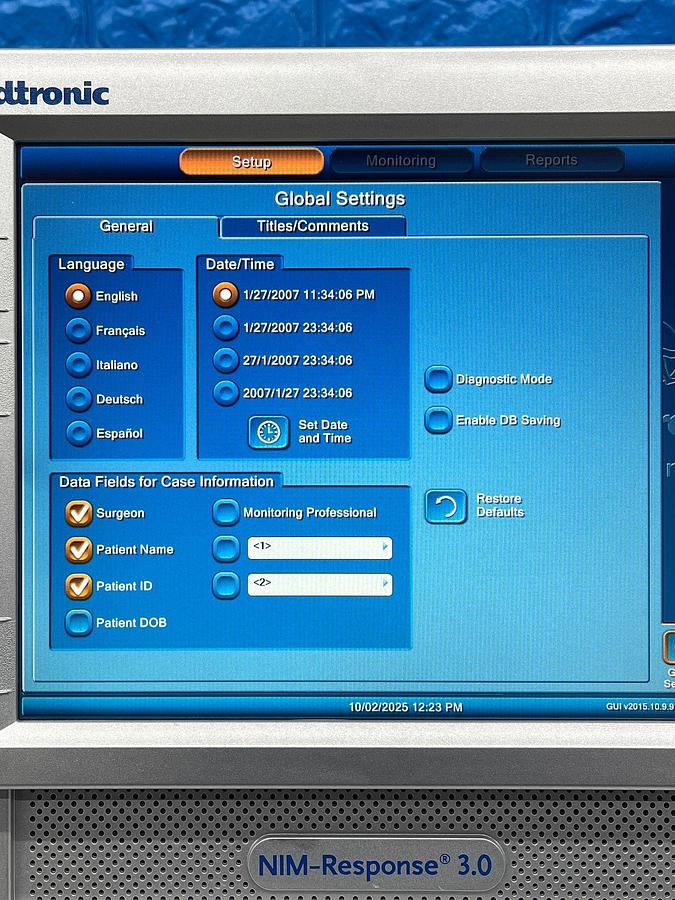
Task: Select Italiano language option
Action: 78,365
